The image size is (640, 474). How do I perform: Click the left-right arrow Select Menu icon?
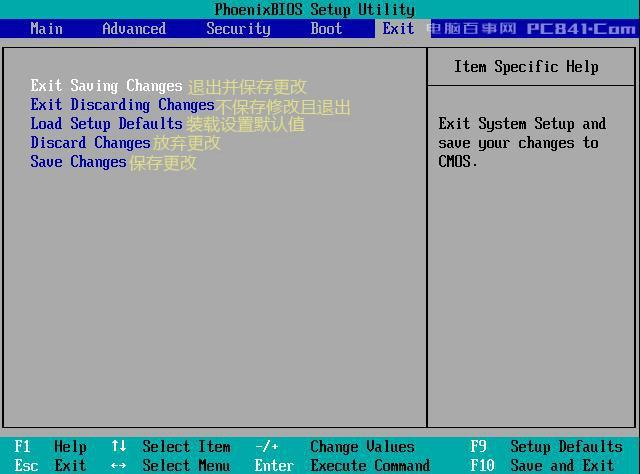pyautogui.click(x=119, y=465)
